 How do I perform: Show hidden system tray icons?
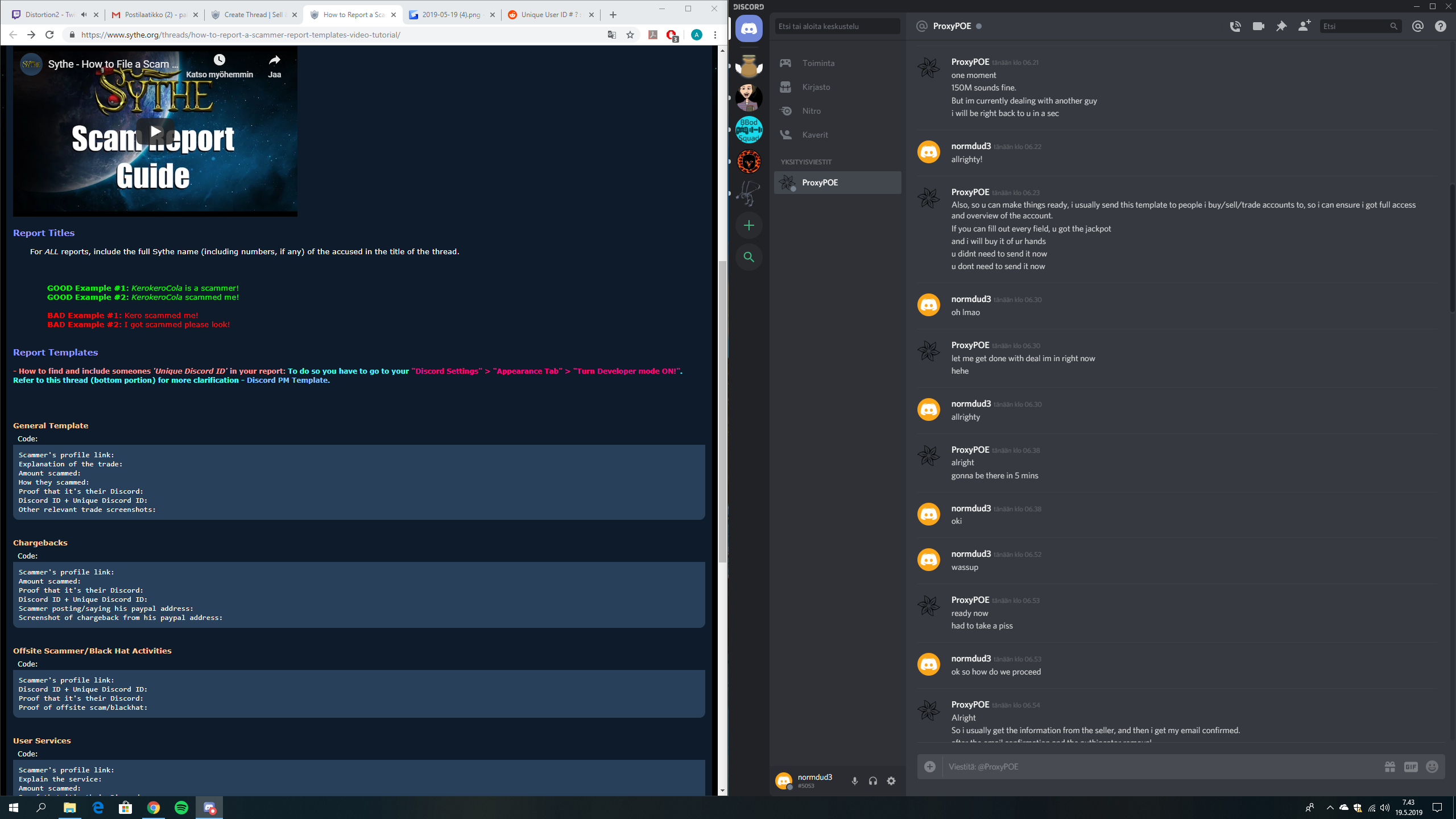pyautogui.click(x=1330, y=808)
